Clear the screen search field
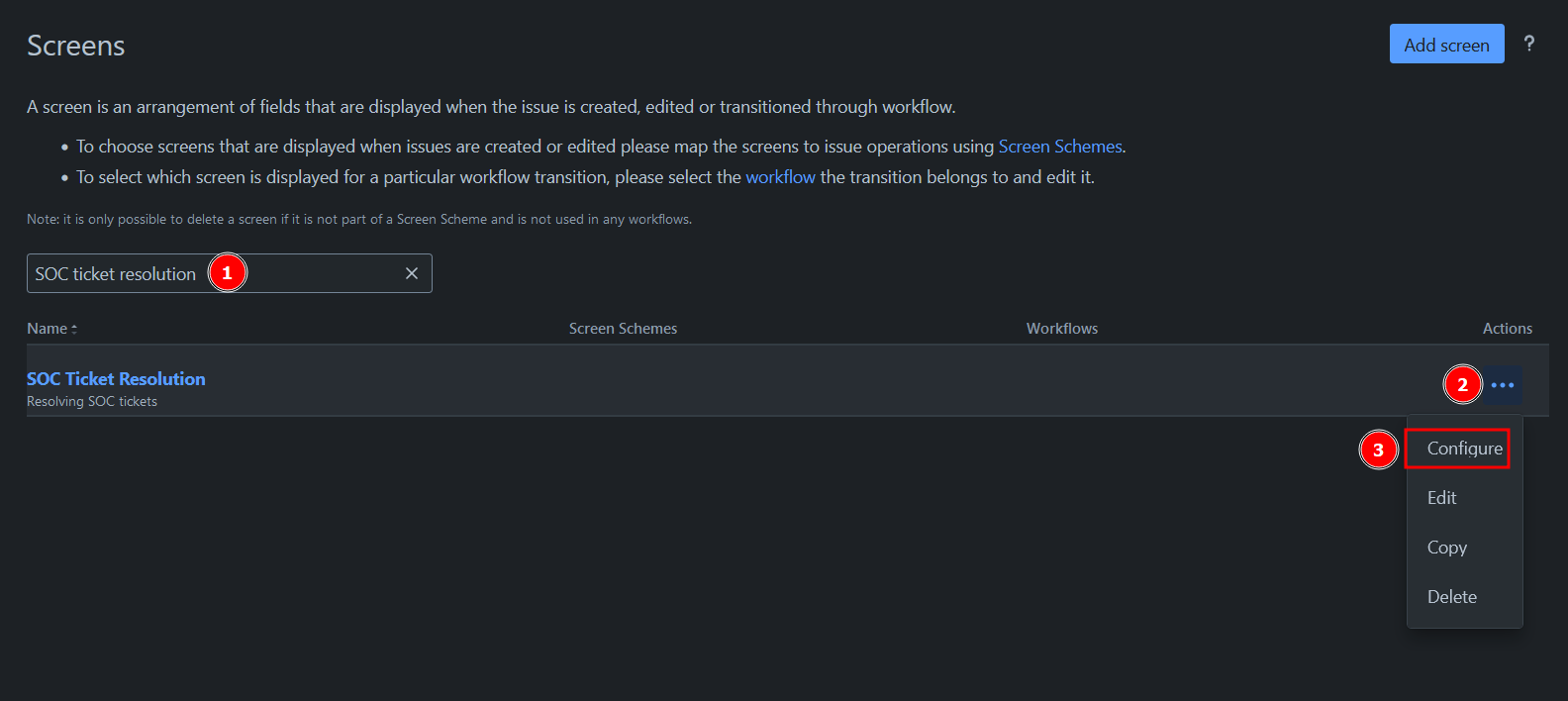 click(412, 273)
